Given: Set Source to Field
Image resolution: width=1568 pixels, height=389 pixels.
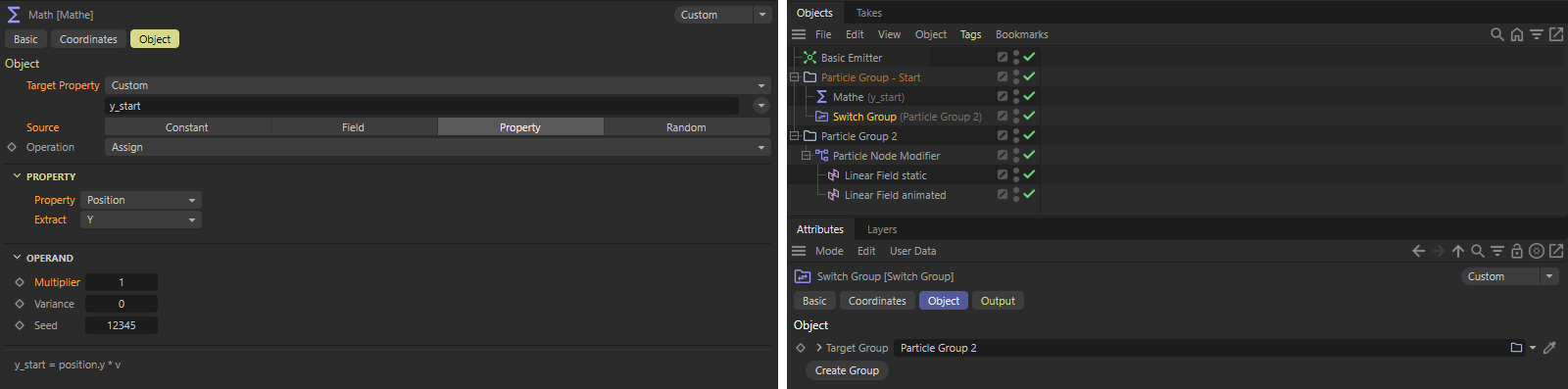Looking at the screenshot, I should [x=354, y=127].
